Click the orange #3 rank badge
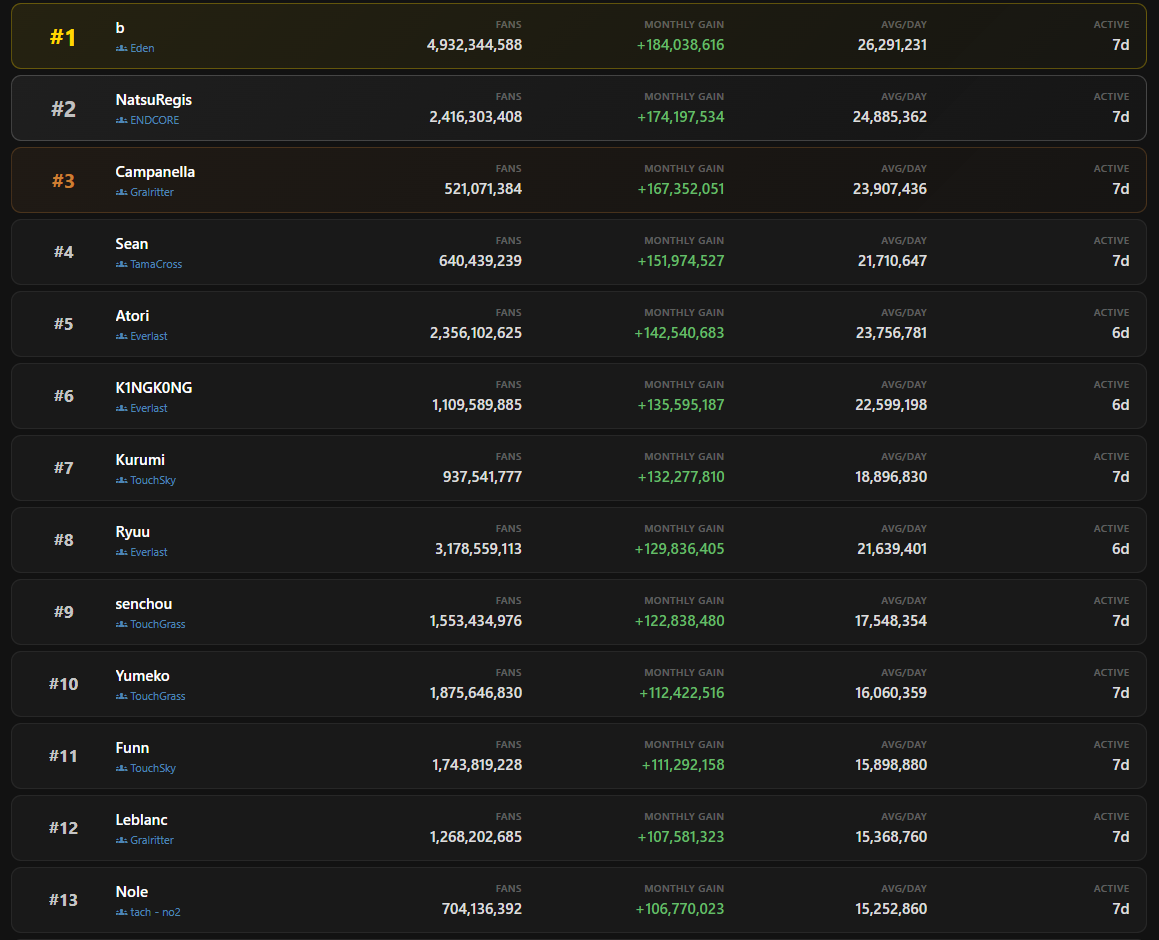Viewport: 1159px width, 940px height. [63, 181]
